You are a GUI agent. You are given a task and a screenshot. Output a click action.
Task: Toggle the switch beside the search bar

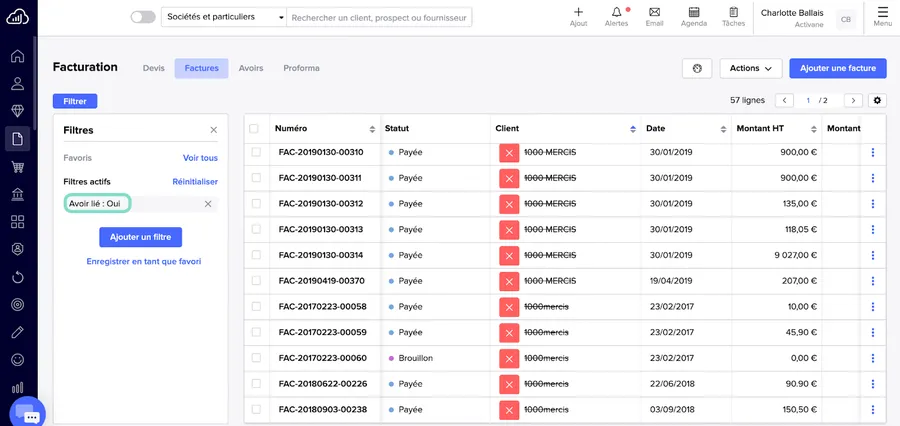143,17
